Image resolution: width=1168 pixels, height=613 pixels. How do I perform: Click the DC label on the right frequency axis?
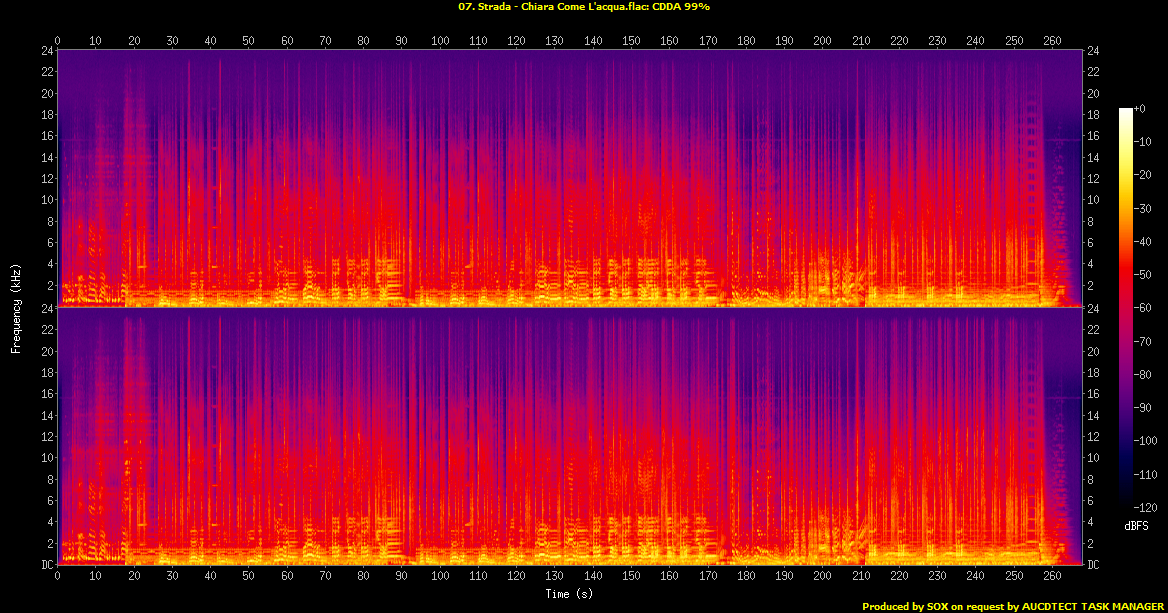pyautogui.click(x=1093, y=565)
